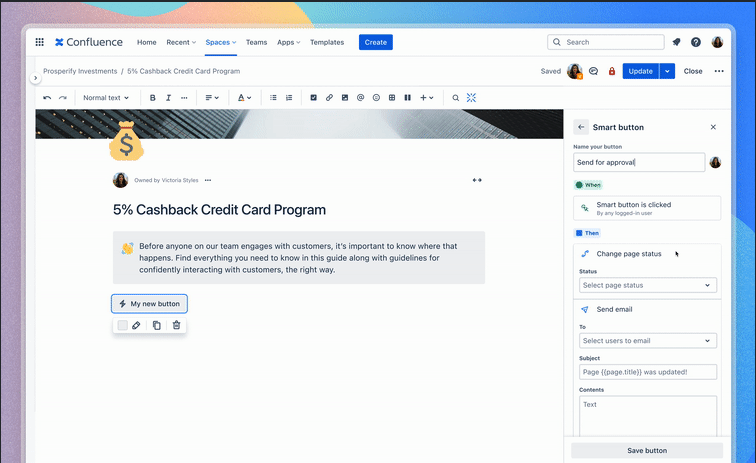
Task: Open Teams in top navigation
Action: (256, 42)
